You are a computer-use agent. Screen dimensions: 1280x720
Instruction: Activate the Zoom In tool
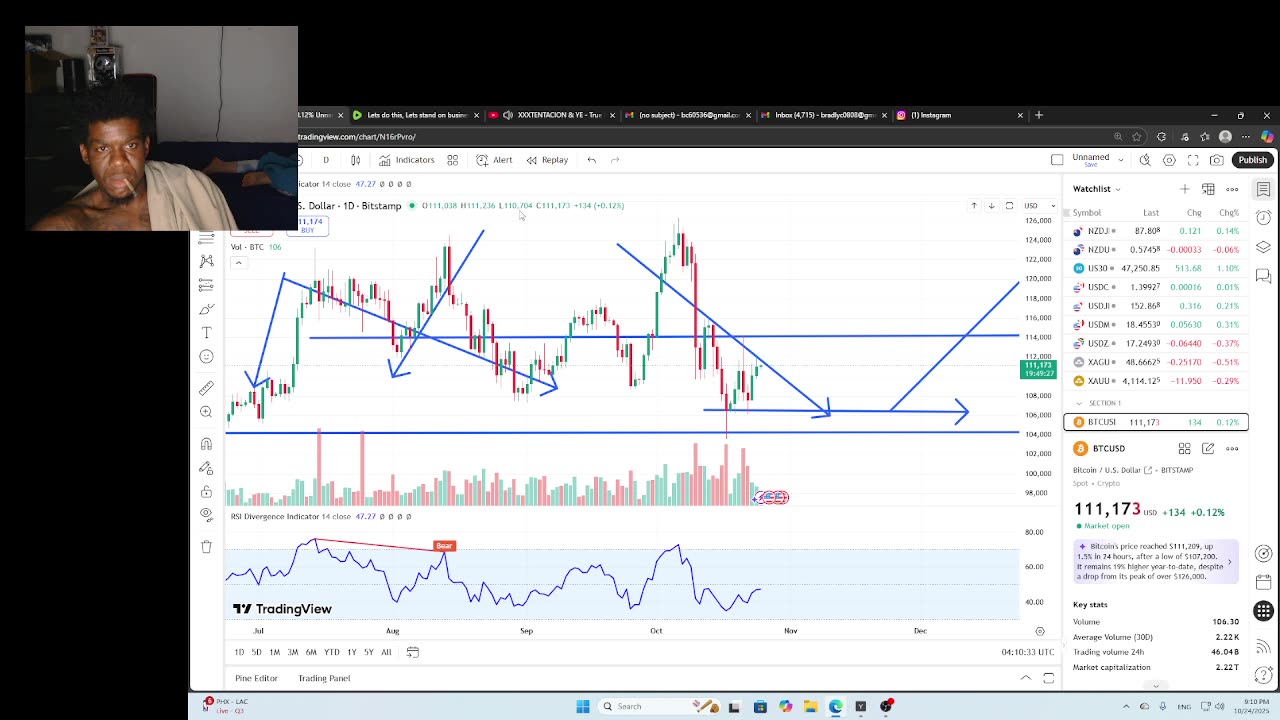coord(206,412)
